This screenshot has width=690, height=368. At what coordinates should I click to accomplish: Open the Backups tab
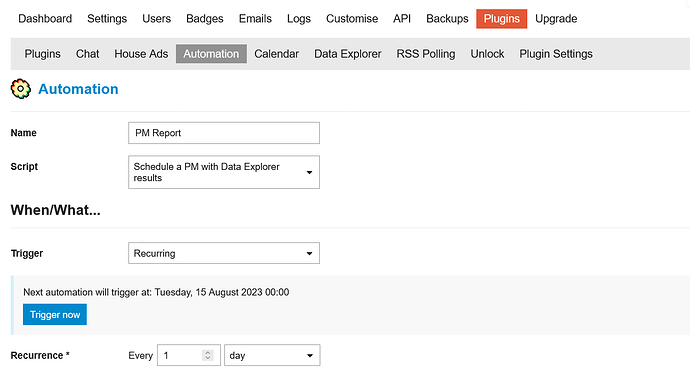click(x=447, y=18)
